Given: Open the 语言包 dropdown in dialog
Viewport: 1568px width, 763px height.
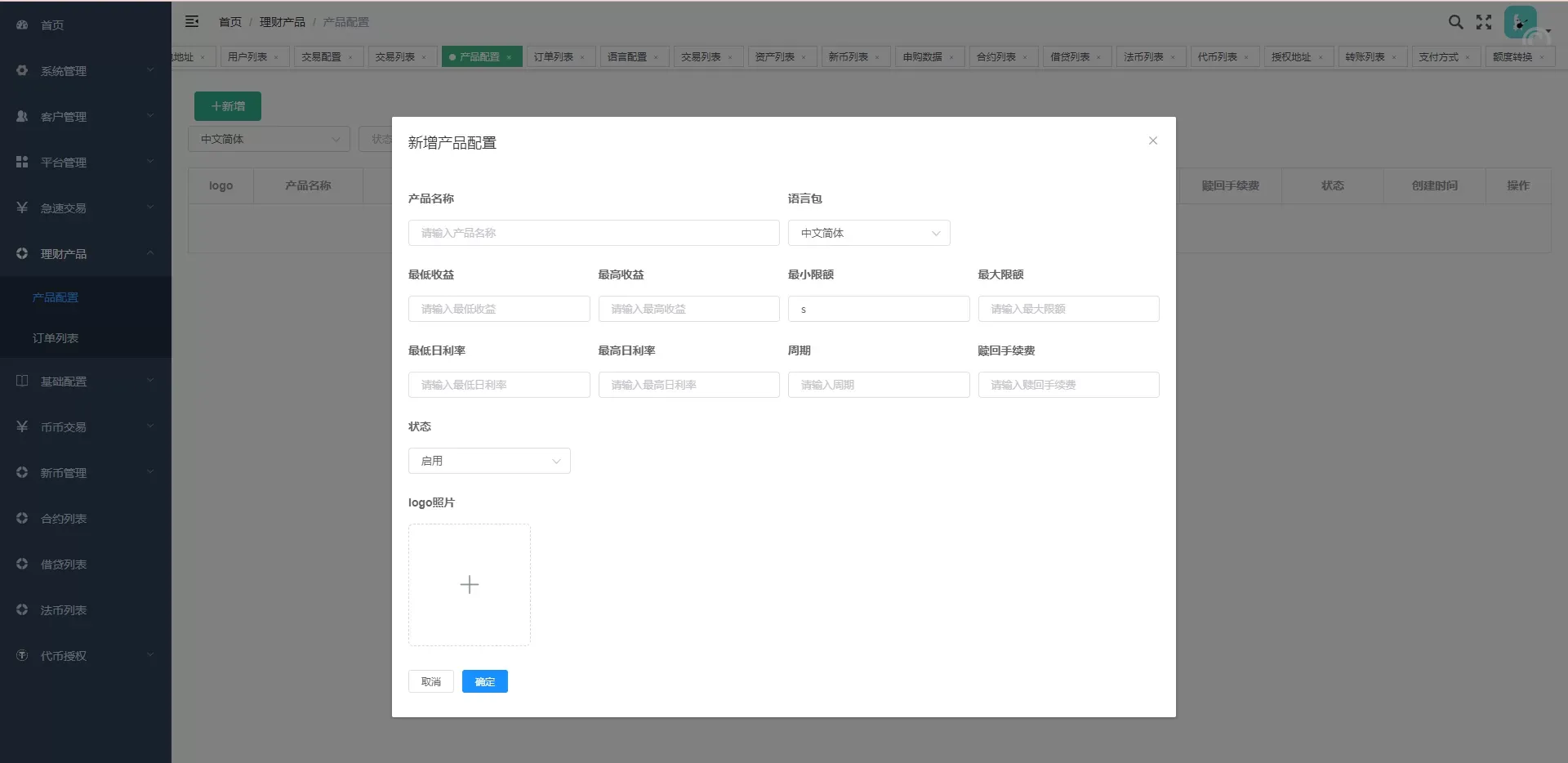Looking at the screenshot, I should click(x=868, y=233).
